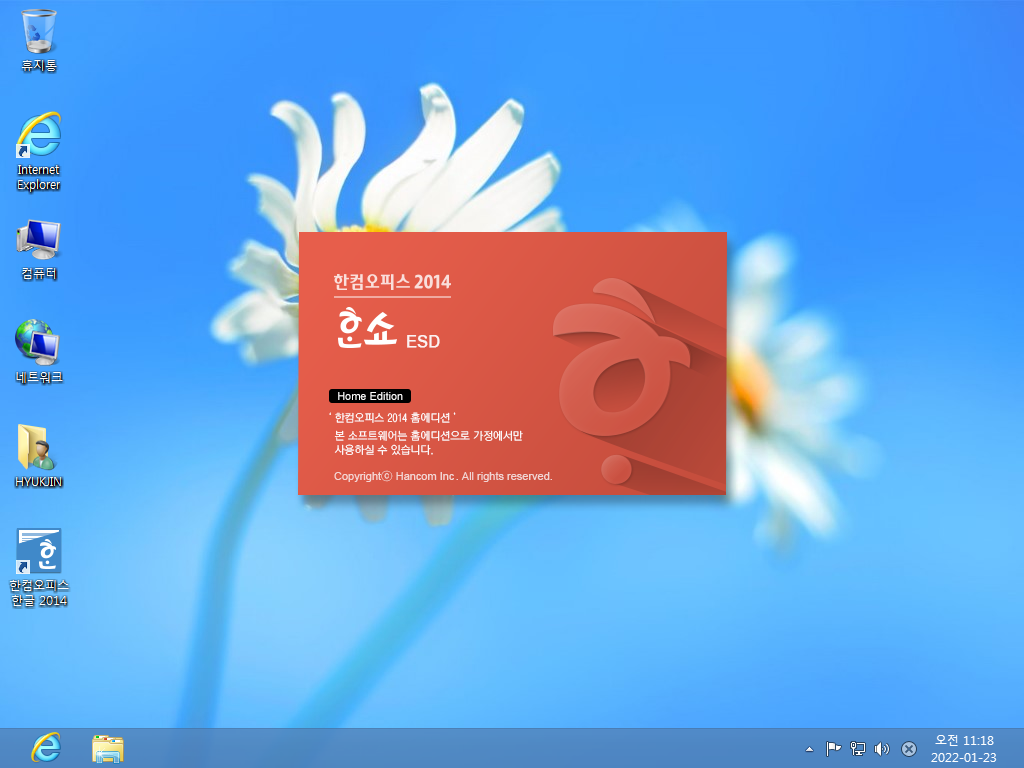The width and height of the screenshot is (1024, 768).
Task: Select the 컴퓨터 desktop icon
Action: pos(39,250)
